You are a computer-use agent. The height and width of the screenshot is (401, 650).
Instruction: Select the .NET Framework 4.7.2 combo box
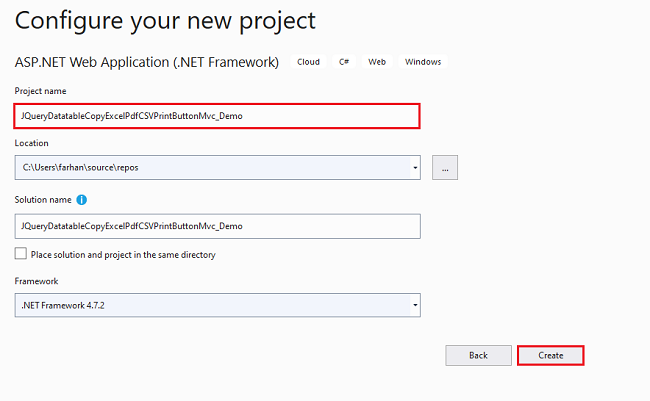(218, 305)
